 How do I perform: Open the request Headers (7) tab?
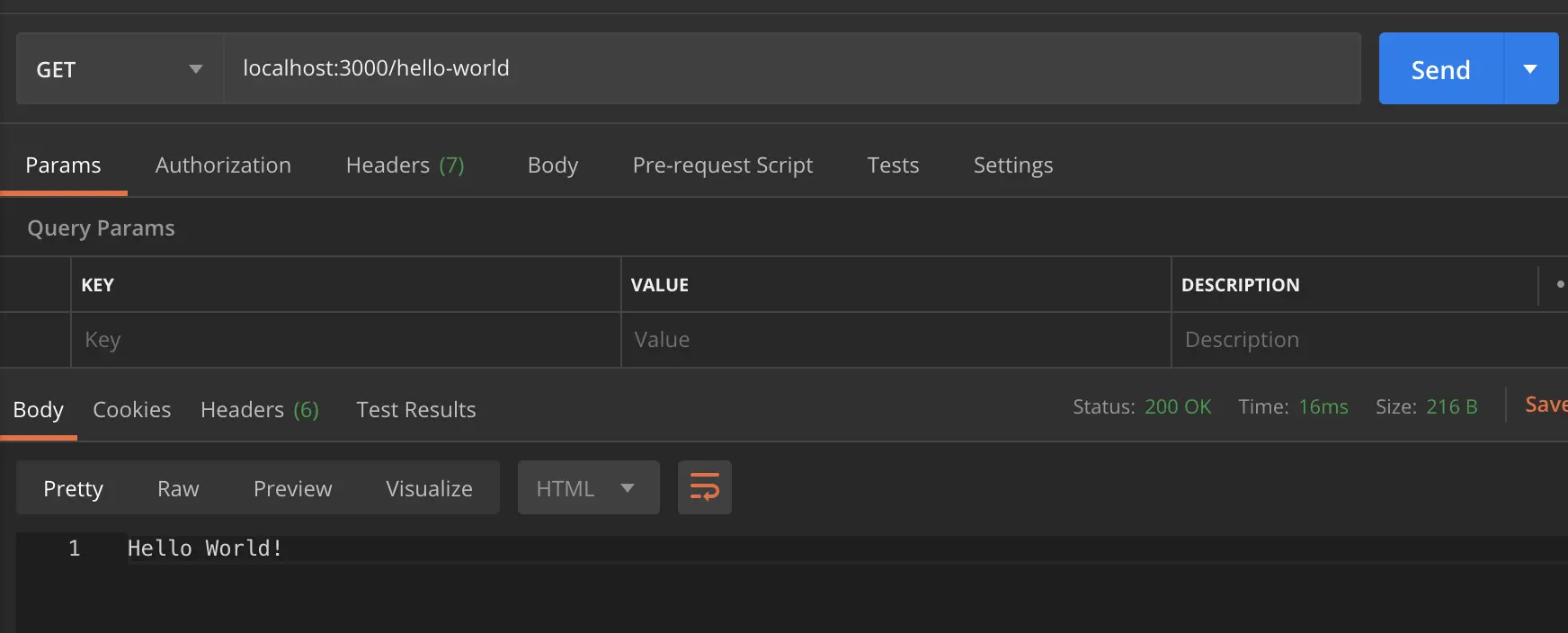405,165
